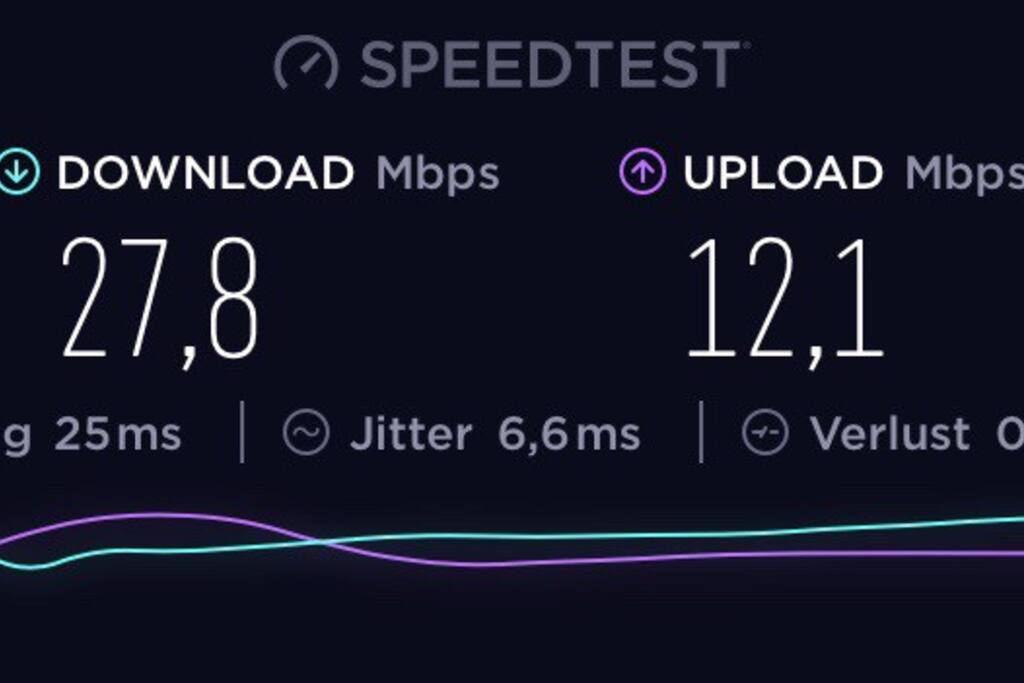Click the Speedtest gauge logo icon
1024x683 pixels.
(306, 63)
